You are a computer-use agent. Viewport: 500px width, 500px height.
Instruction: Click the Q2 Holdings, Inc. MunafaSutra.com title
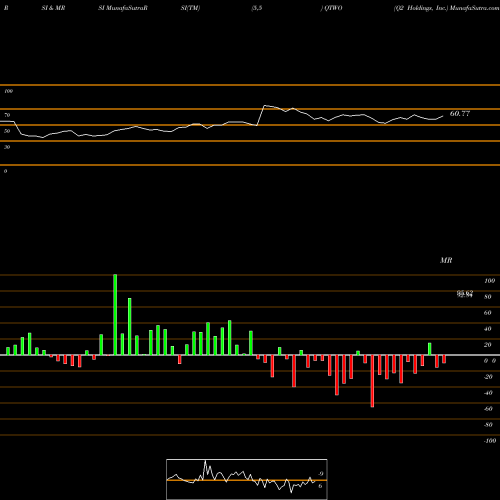446,8
